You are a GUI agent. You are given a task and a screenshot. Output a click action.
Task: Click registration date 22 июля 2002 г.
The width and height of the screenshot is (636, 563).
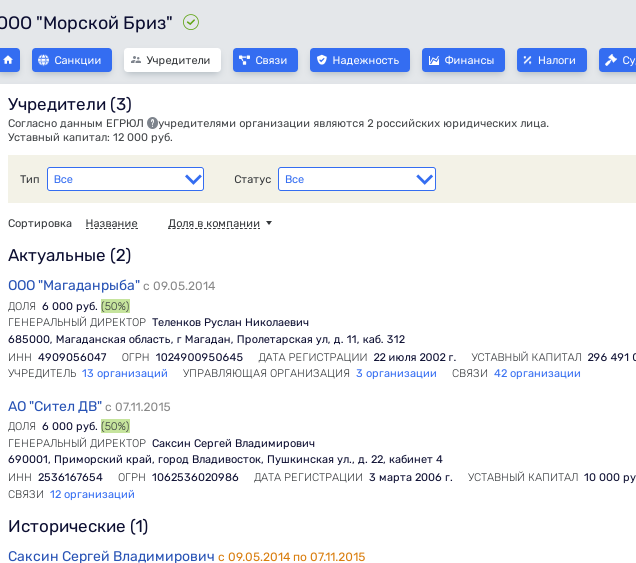click(415, 357)
